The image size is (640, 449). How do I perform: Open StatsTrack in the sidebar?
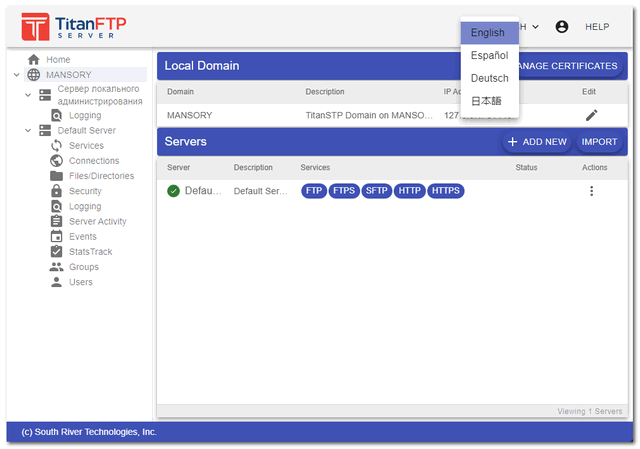[90, 252]
